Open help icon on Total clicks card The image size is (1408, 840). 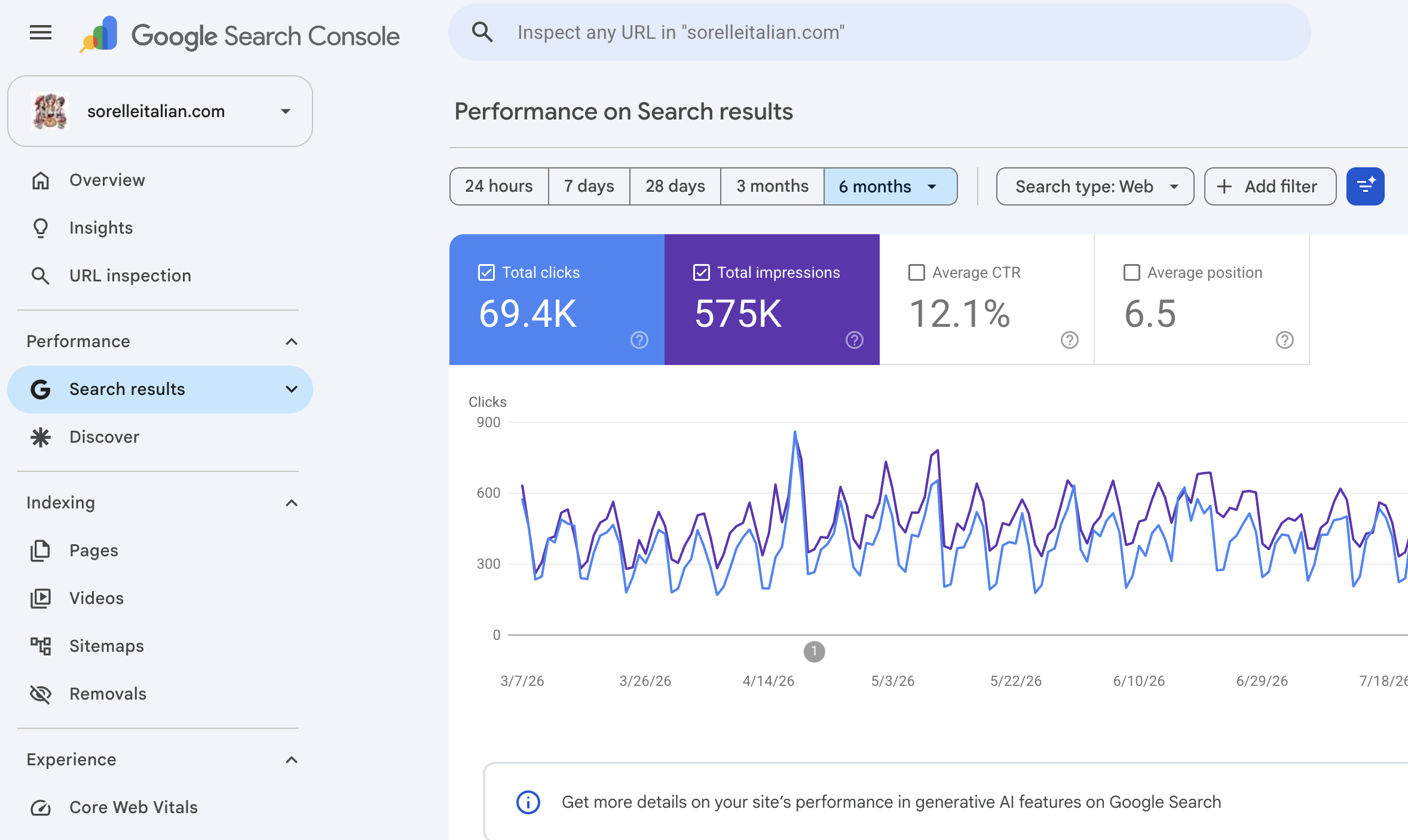tap(639, 340)
